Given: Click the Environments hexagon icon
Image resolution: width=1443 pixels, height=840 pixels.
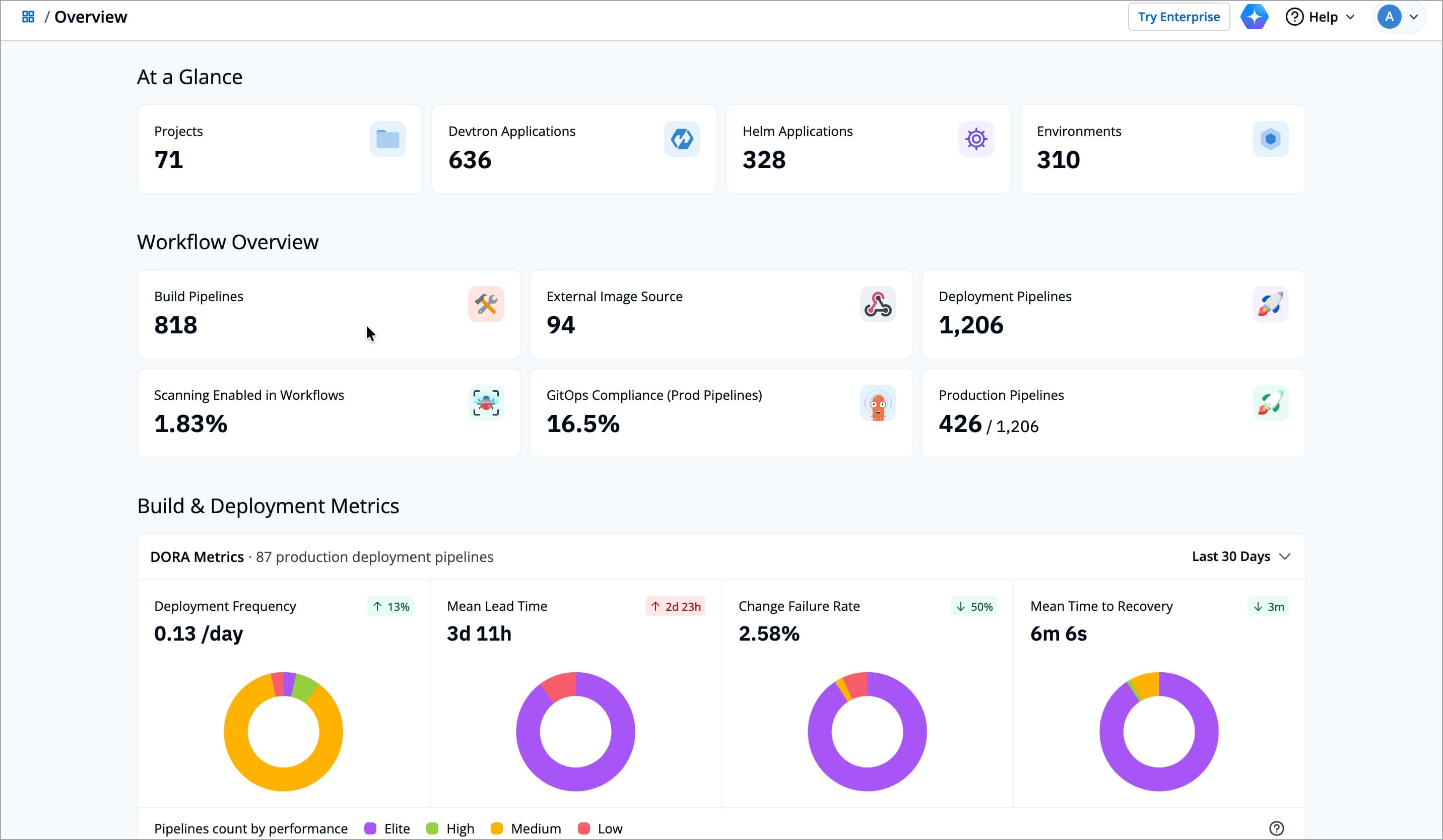Looking at the screenshot, I should [x=1271, y=138].
